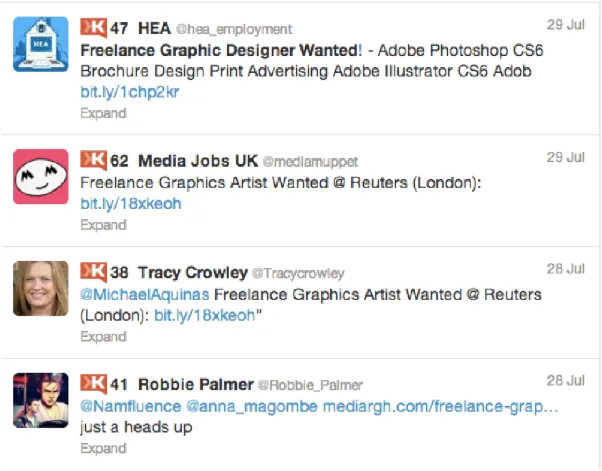602x471 pixels.
Task: Expand the Media Jobs UK tweet
Action: (x=103, y=225)
